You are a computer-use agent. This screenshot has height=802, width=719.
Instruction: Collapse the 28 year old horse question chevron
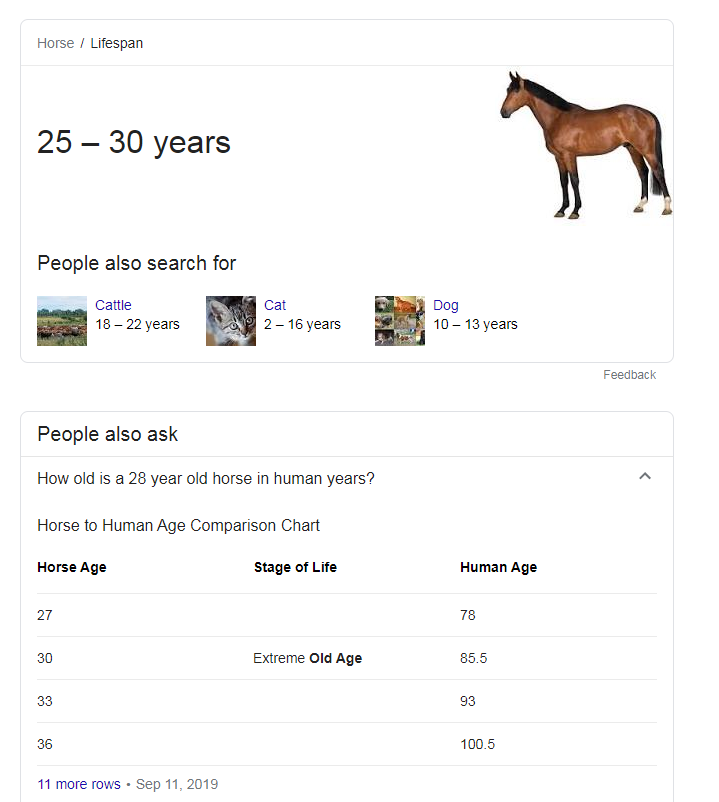(645, 476)
